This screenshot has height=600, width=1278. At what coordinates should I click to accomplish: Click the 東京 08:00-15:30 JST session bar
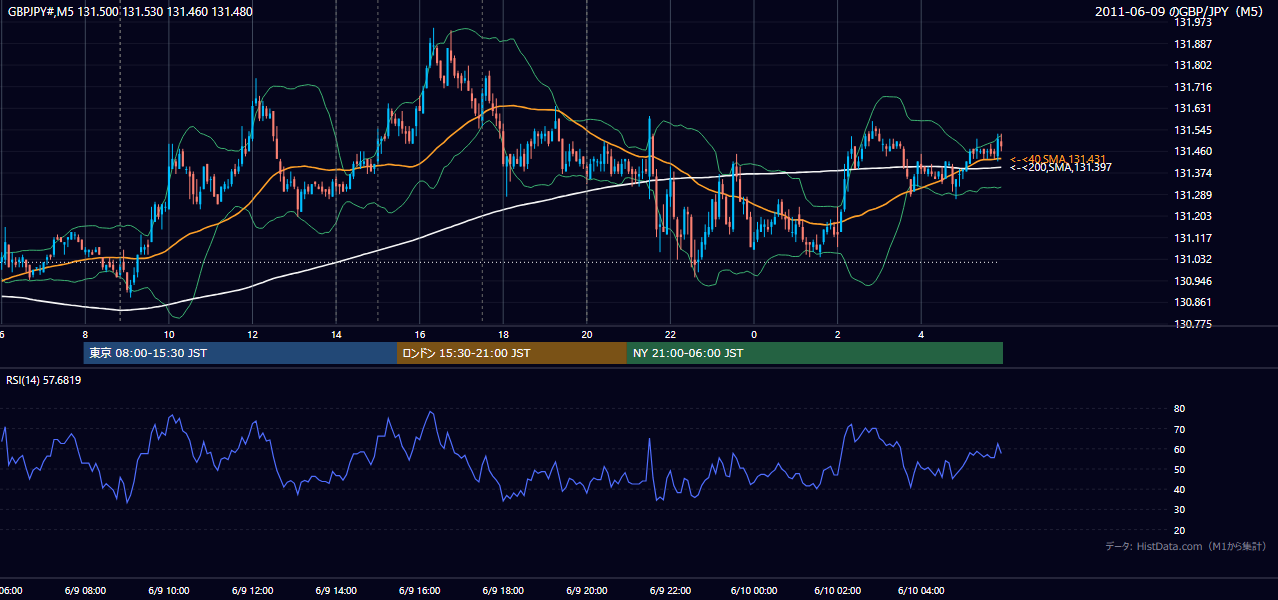pos(240,353)
